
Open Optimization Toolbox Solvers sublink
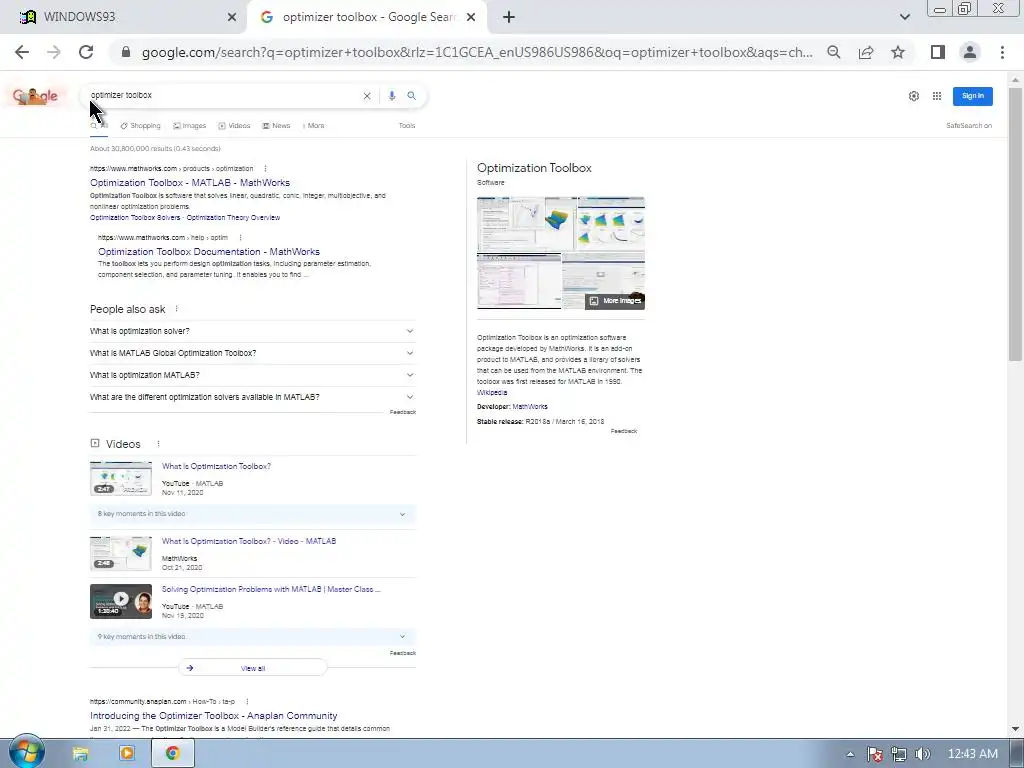click(x=135, y=217)
